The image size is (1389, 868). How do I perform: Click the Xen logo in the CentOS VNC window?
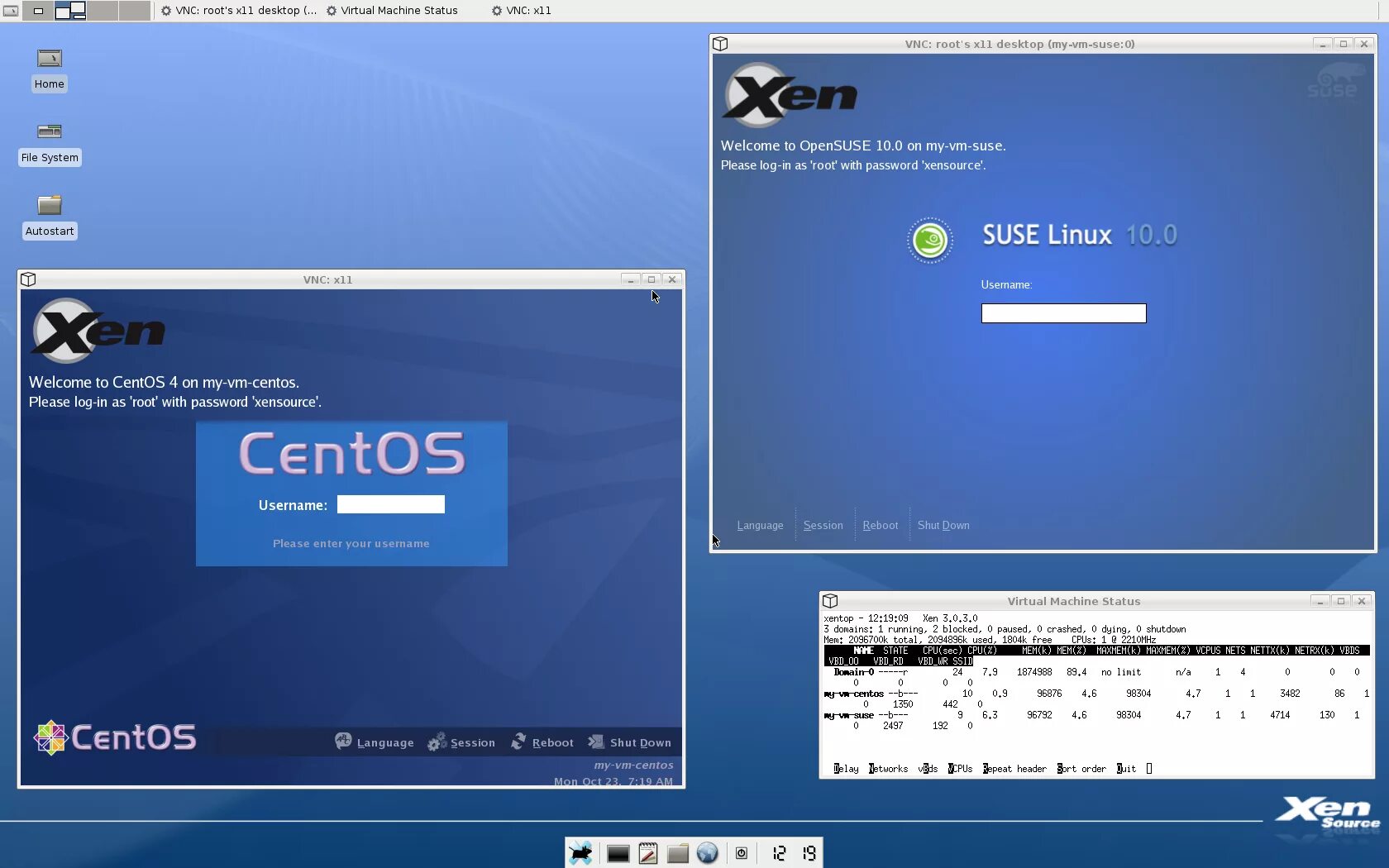[98, 331]
